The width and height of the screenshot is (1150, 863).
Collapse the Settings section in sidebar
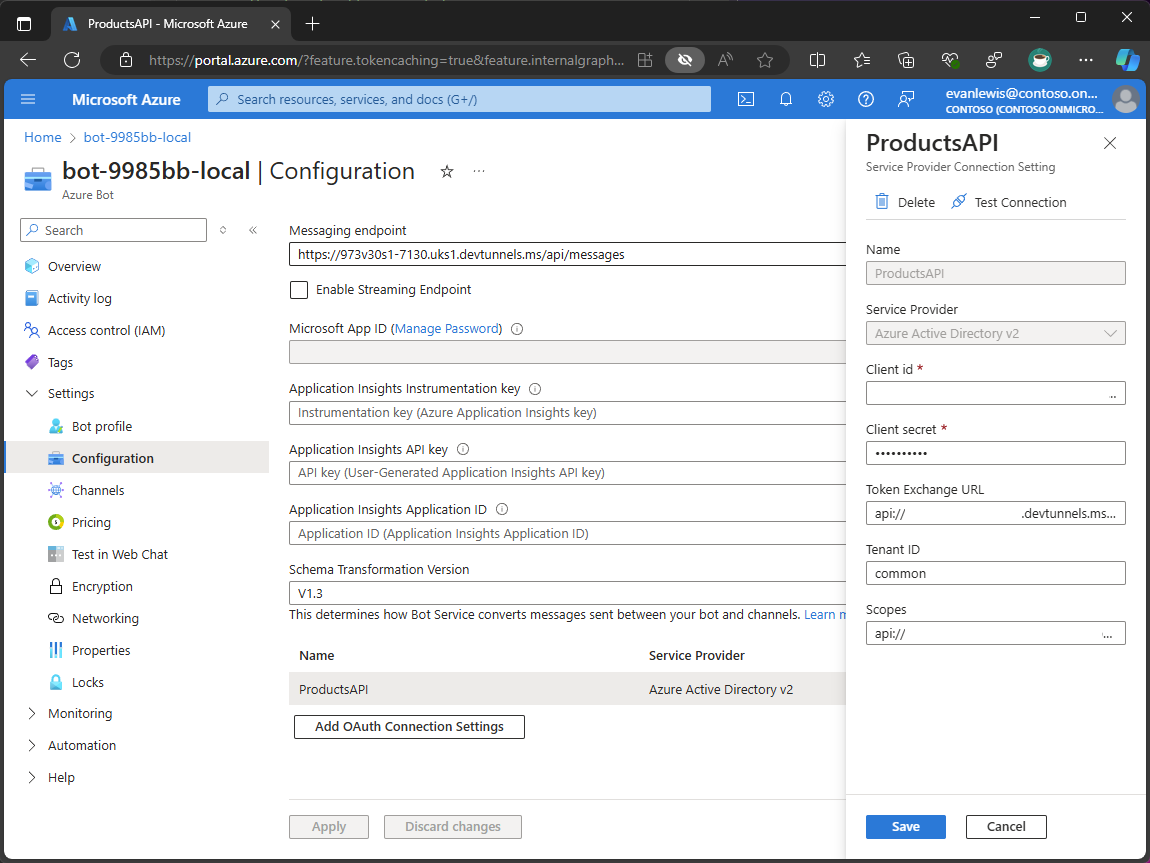(32, 394)
